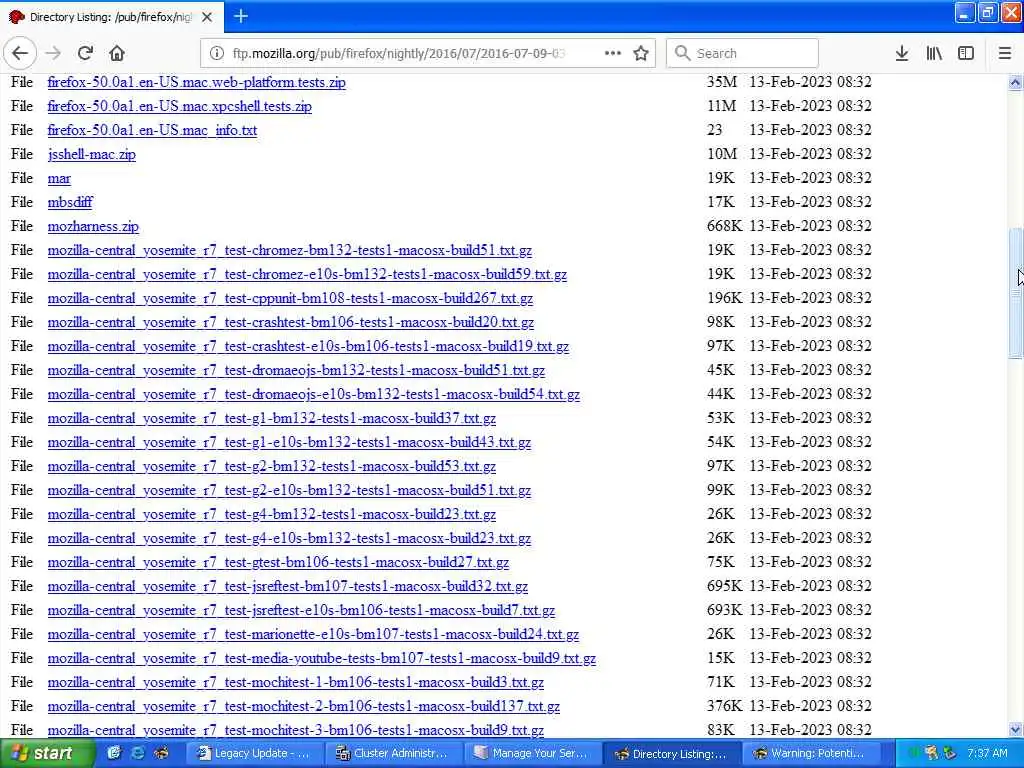Open test-chromez-bm132 build51 log link
This screenshot has height=768, width=1024.
tap(289, 251)
